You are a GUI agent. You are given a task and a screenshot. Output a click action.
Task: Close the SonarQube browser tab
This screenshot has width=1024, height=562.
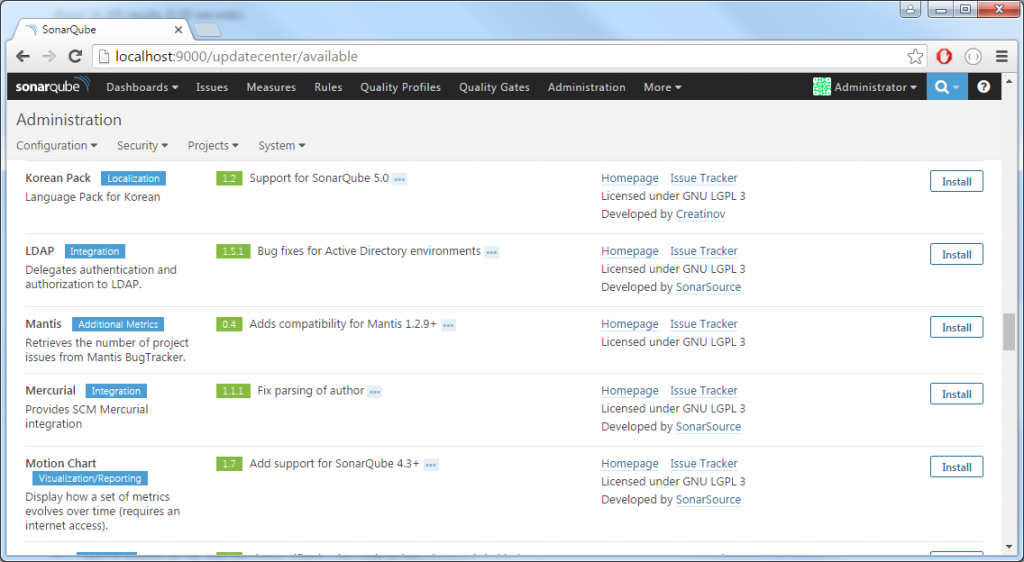click(x=178, y=29)
